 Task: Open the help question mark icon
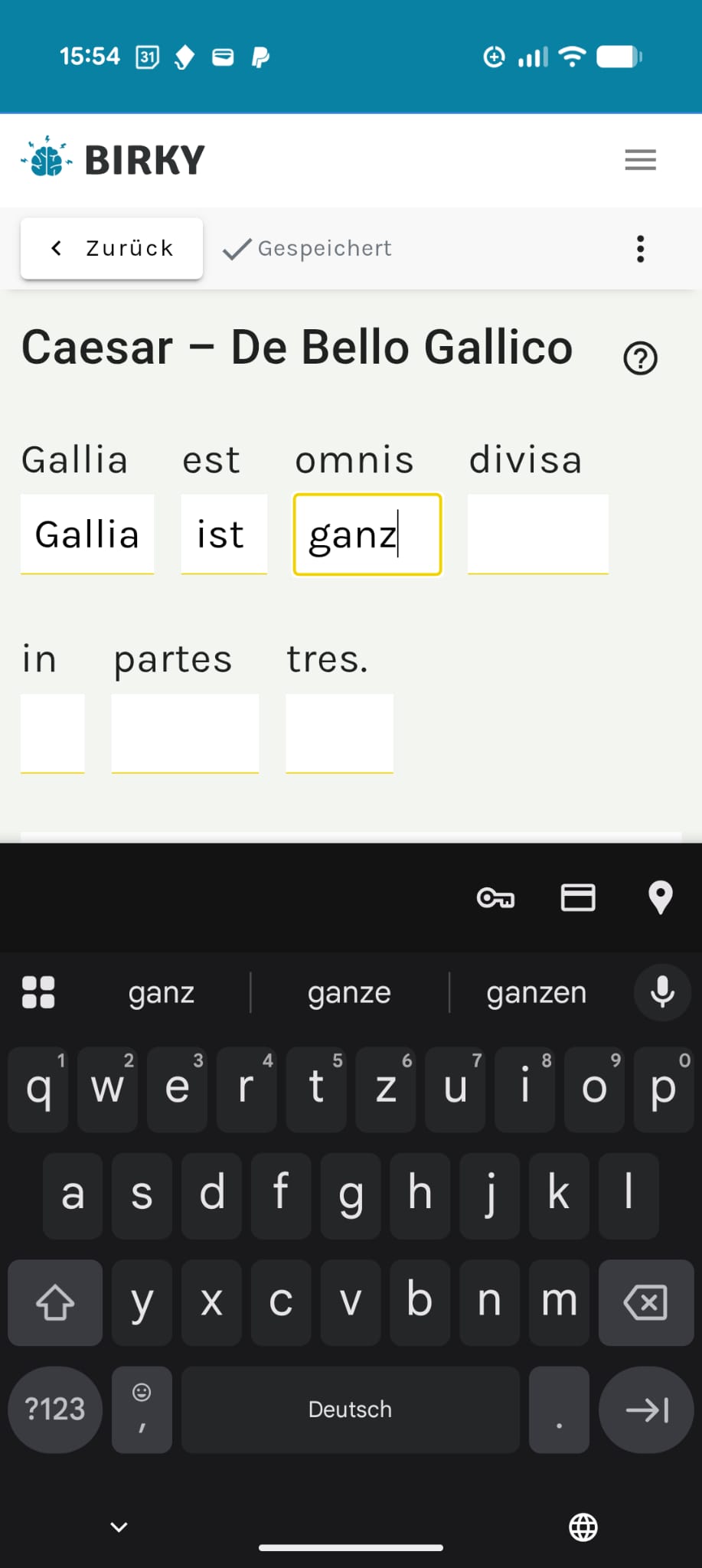click(641, 358)
